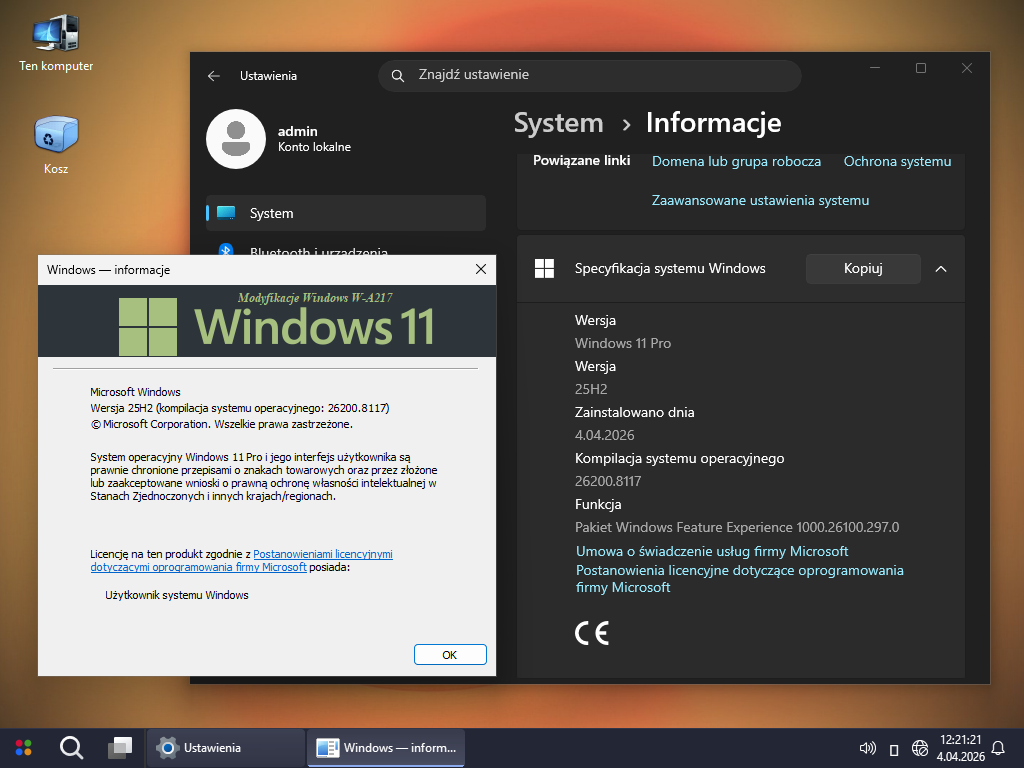Viewport: 1024px width, 768px height.
Task: Click the volume speaker tray icon
Action: pyautogui.click(x=867, y=748)
